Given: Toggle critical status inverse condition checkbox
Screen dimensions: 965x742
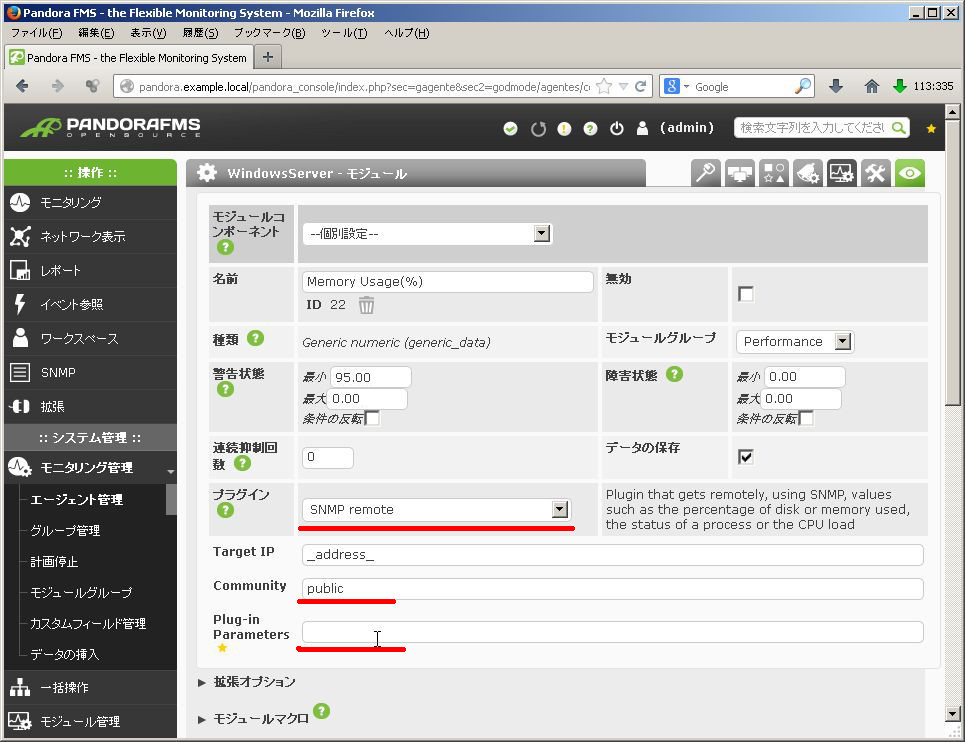Looking at the screenshot, I should [x=806, y=418].
